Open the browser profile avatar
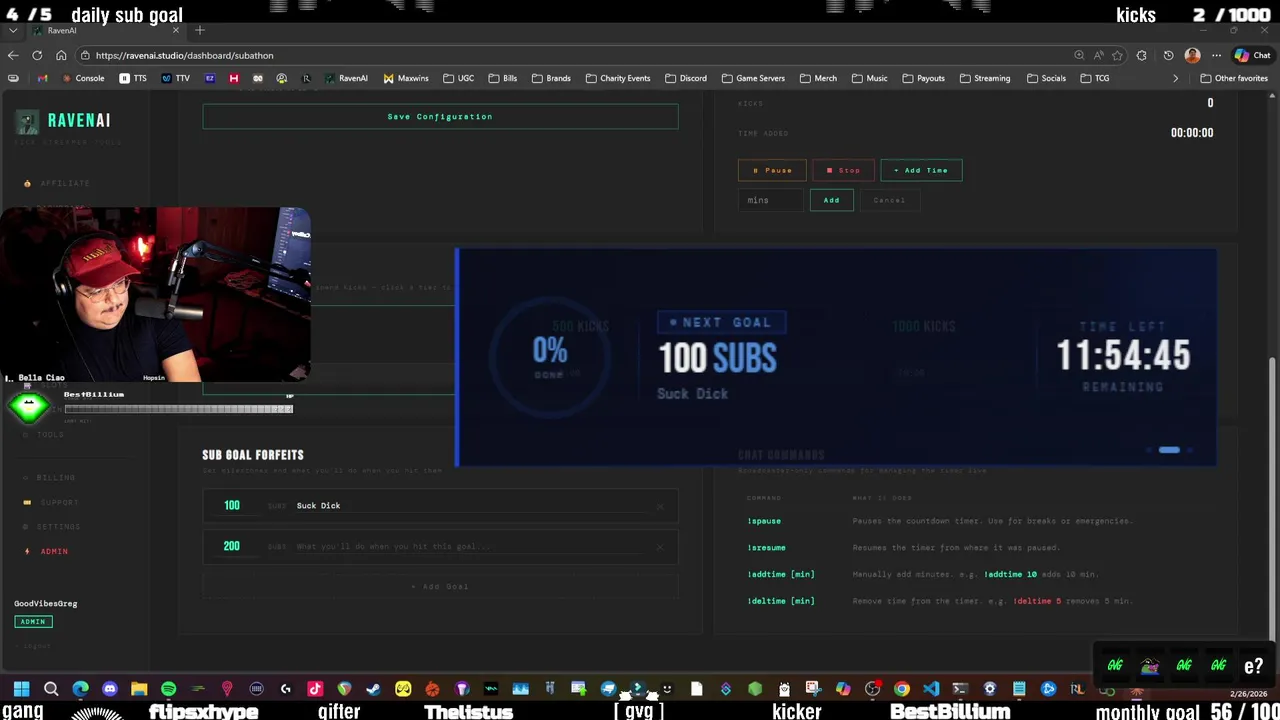The width and height of the screenshot is (1280, 720). click(x=1192, y=55)
